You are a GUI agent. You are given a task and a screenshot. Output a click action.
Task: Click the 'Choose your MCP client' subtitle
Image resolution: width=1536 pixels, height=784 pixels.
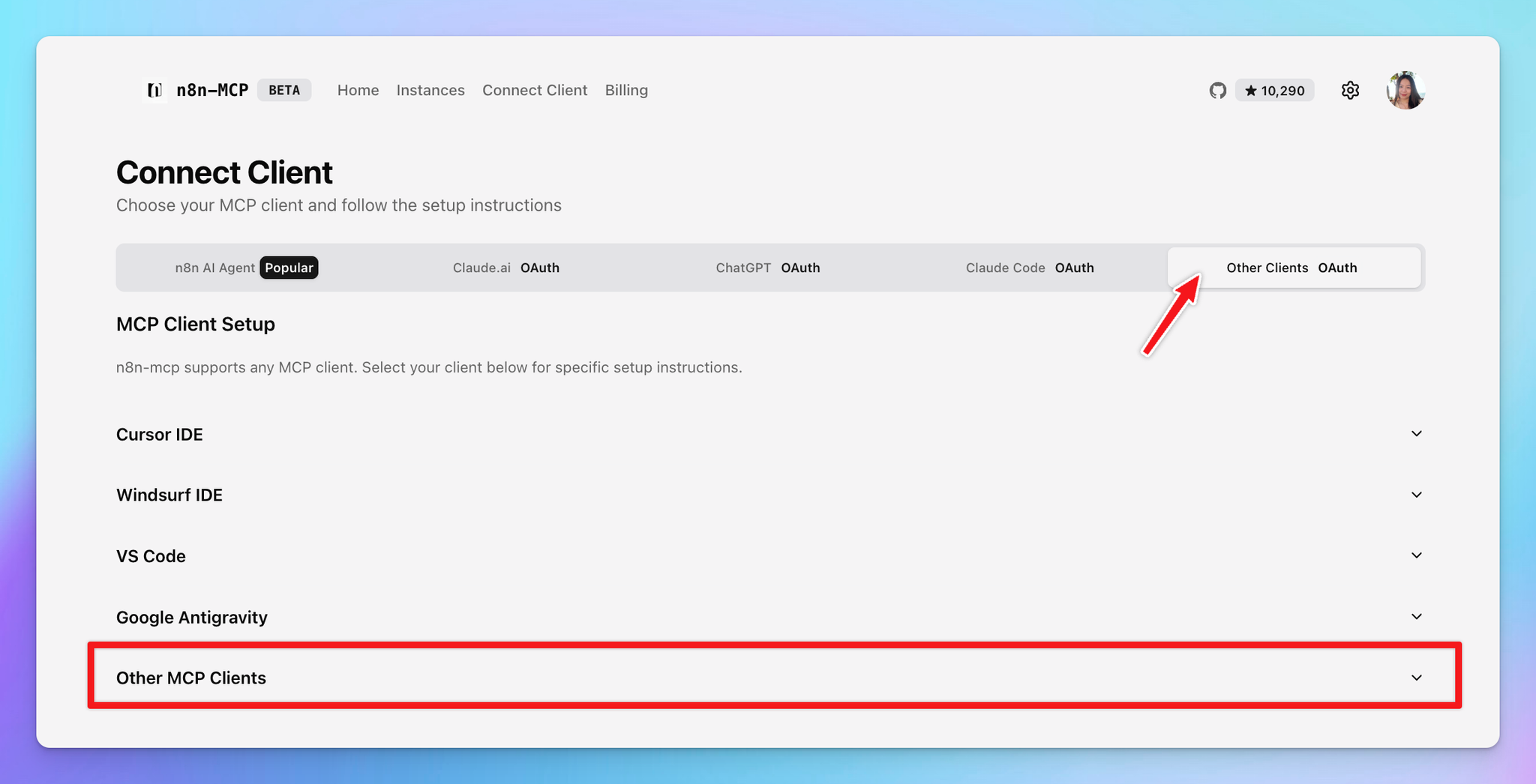coord(339,205)
